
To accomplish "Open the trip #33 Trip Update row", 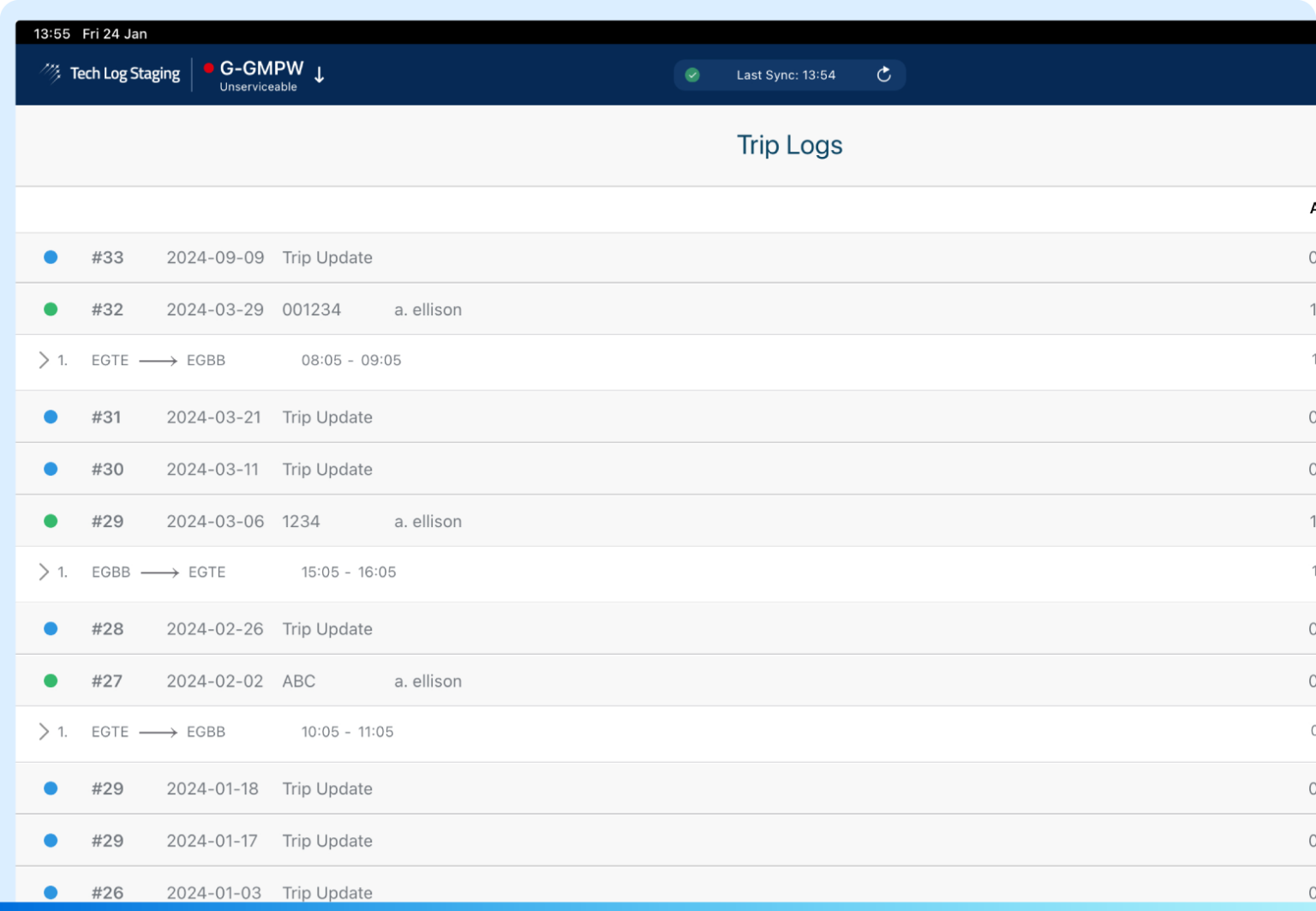I will point(327,256).
